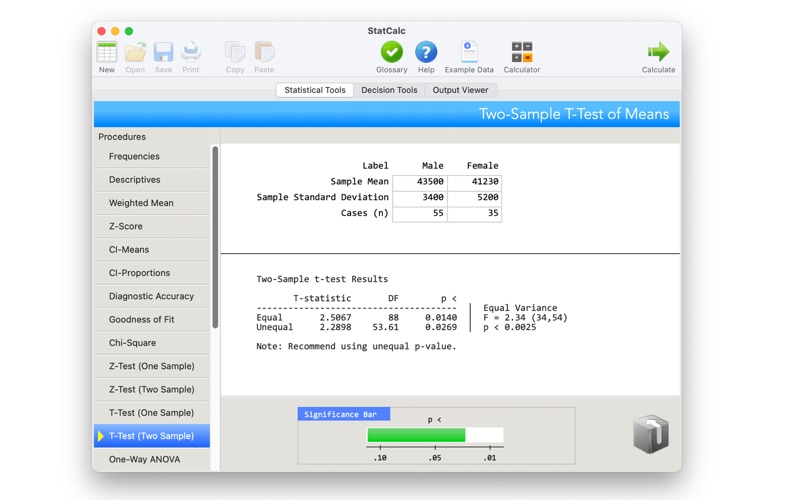Edit Male standard deviation 3400
800x500 pixels.
pos(420,197)
